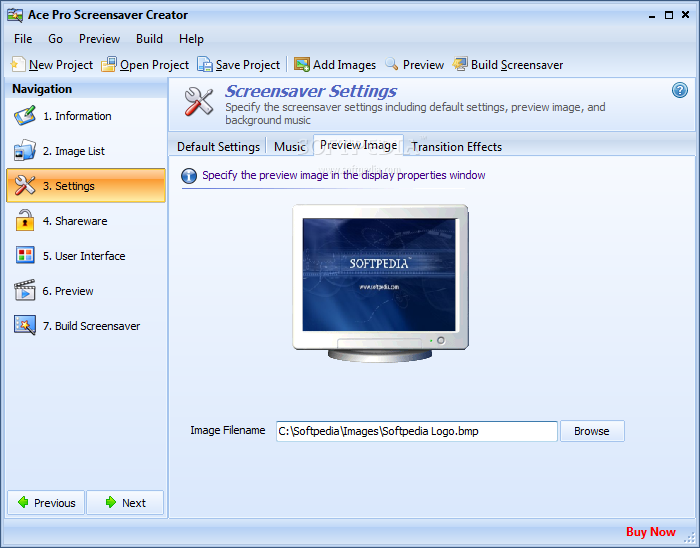Open the Go menu
Image resolution: width=700 pixels, height=548 pixels.
pyautogui.click(x=55, y=39)
